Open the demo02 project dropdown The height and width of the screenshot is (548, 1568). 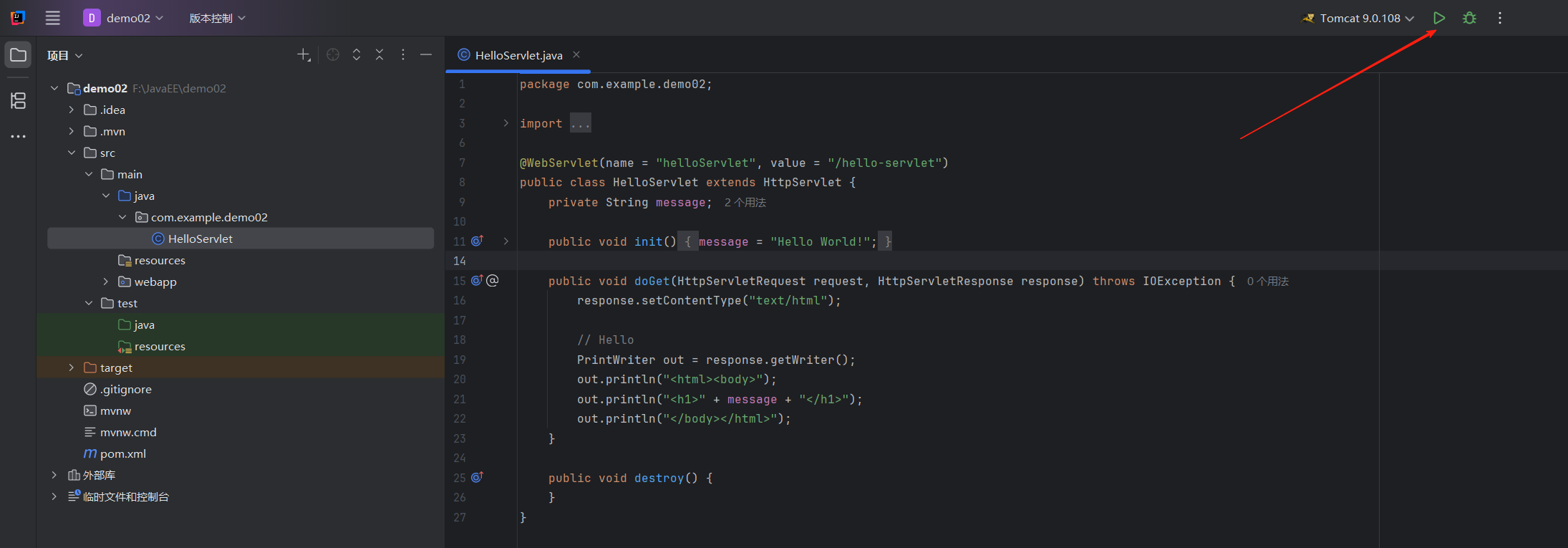point(123,18)
